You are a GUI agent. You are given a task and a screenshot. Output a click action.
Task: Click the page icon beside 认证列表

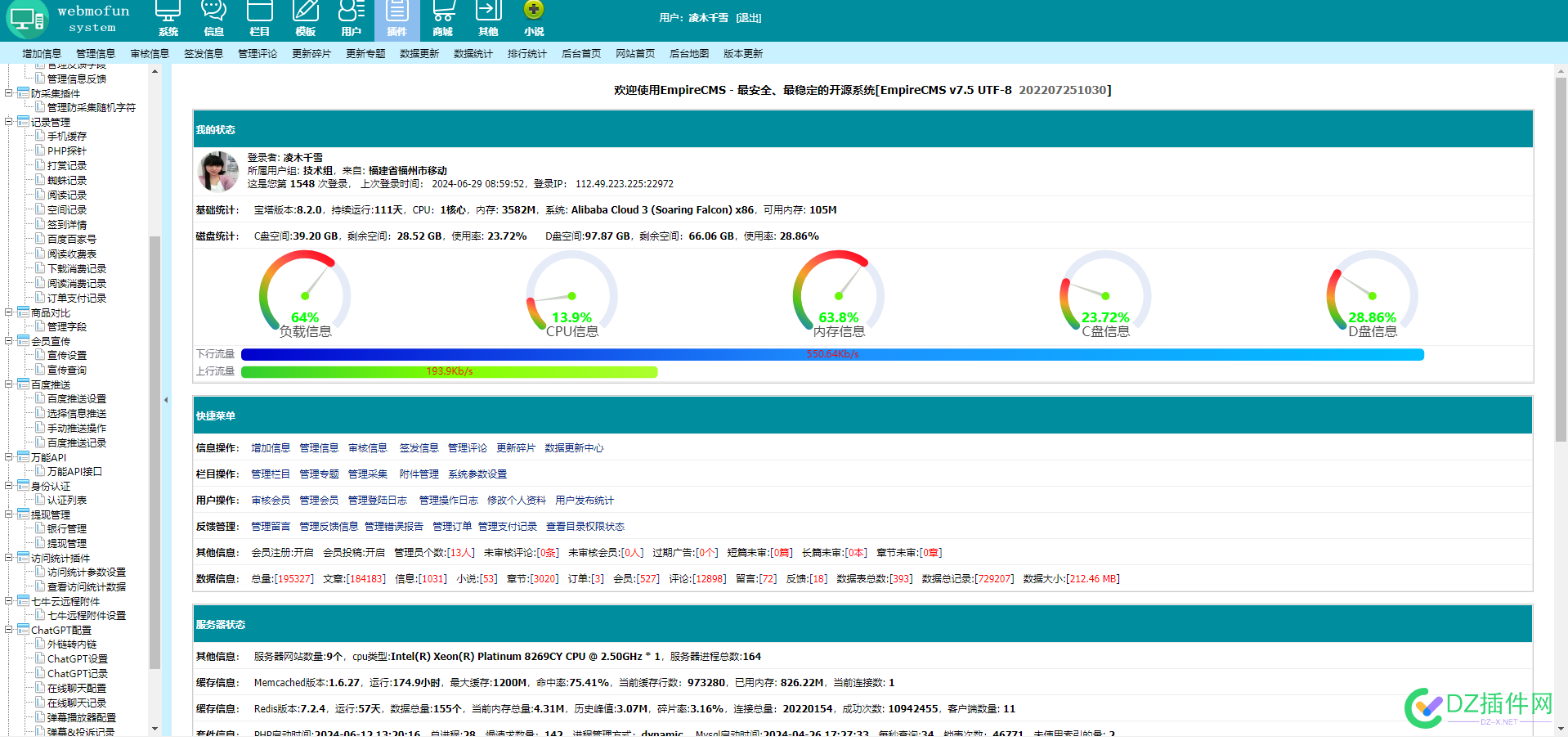[40, 500]
